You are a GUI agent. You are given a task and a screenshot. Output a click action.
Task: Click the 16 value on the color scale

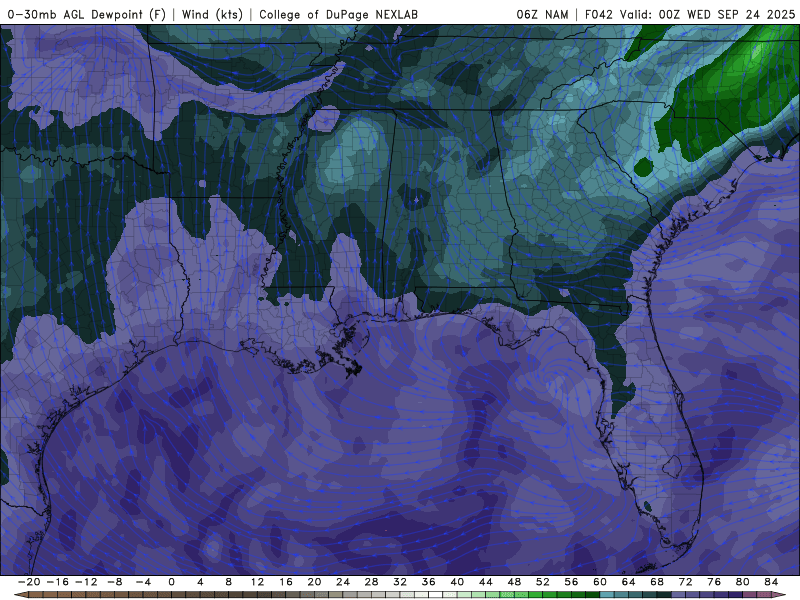point(286,582)
